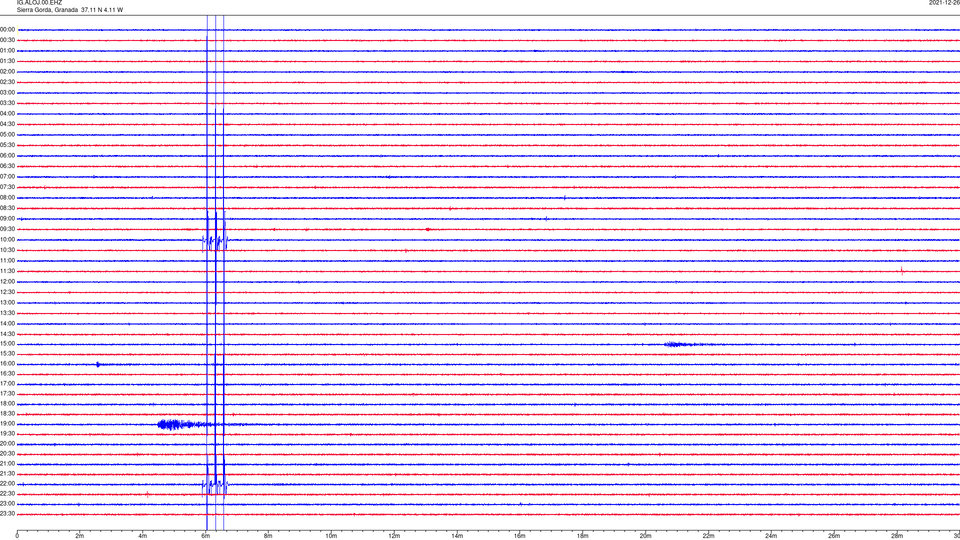The height and width of the screenshot is (540, 960).
Task: Click the 10:30 trace time label
Action: [7, 250]
